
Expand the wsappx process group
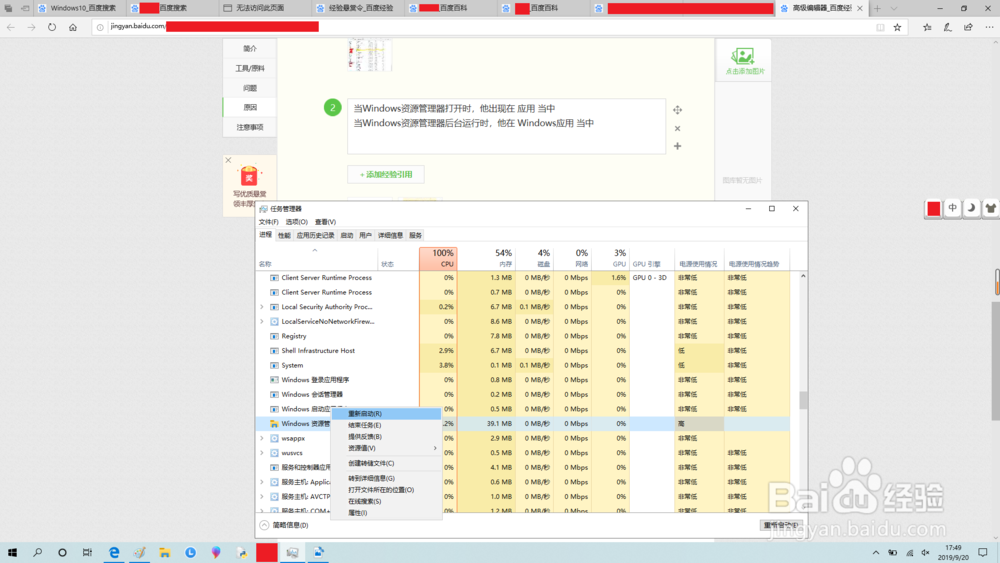[x=262, y=438]
